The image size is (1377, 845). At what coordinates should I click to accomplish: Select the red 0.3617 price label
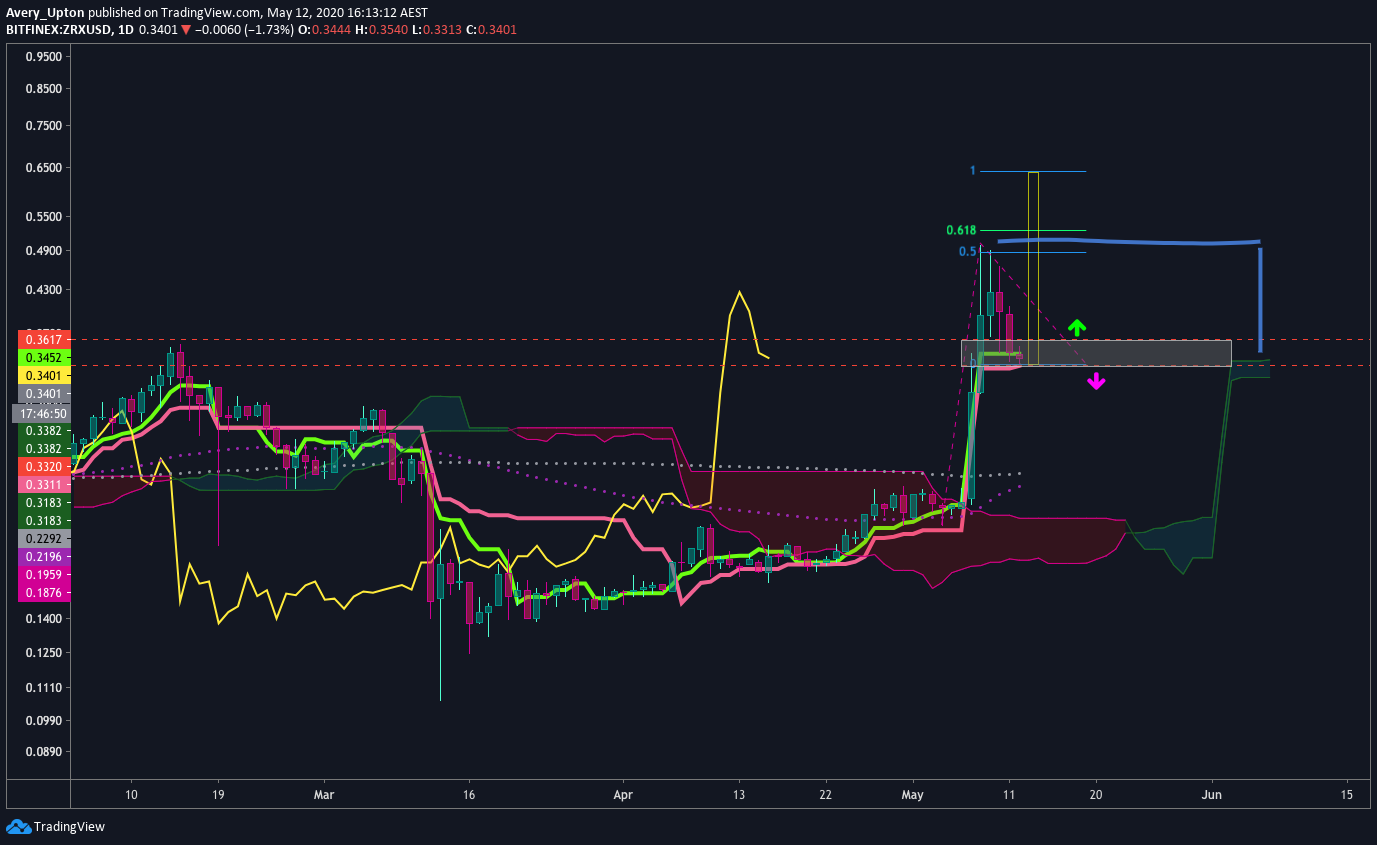pyautogui.click(x=44, y=340)
